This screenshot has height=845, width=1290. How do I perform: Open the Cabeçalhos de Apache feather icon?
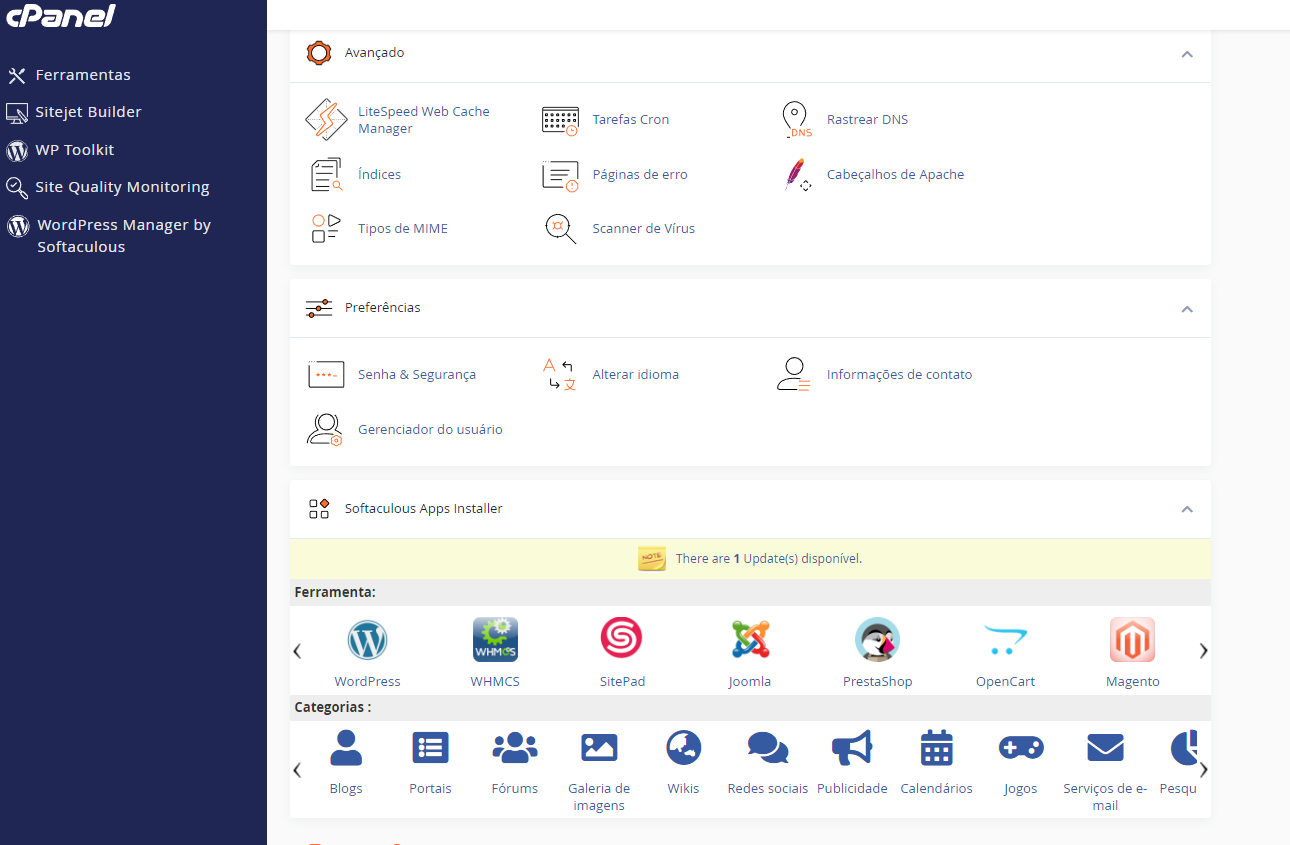tap(795, 175)
